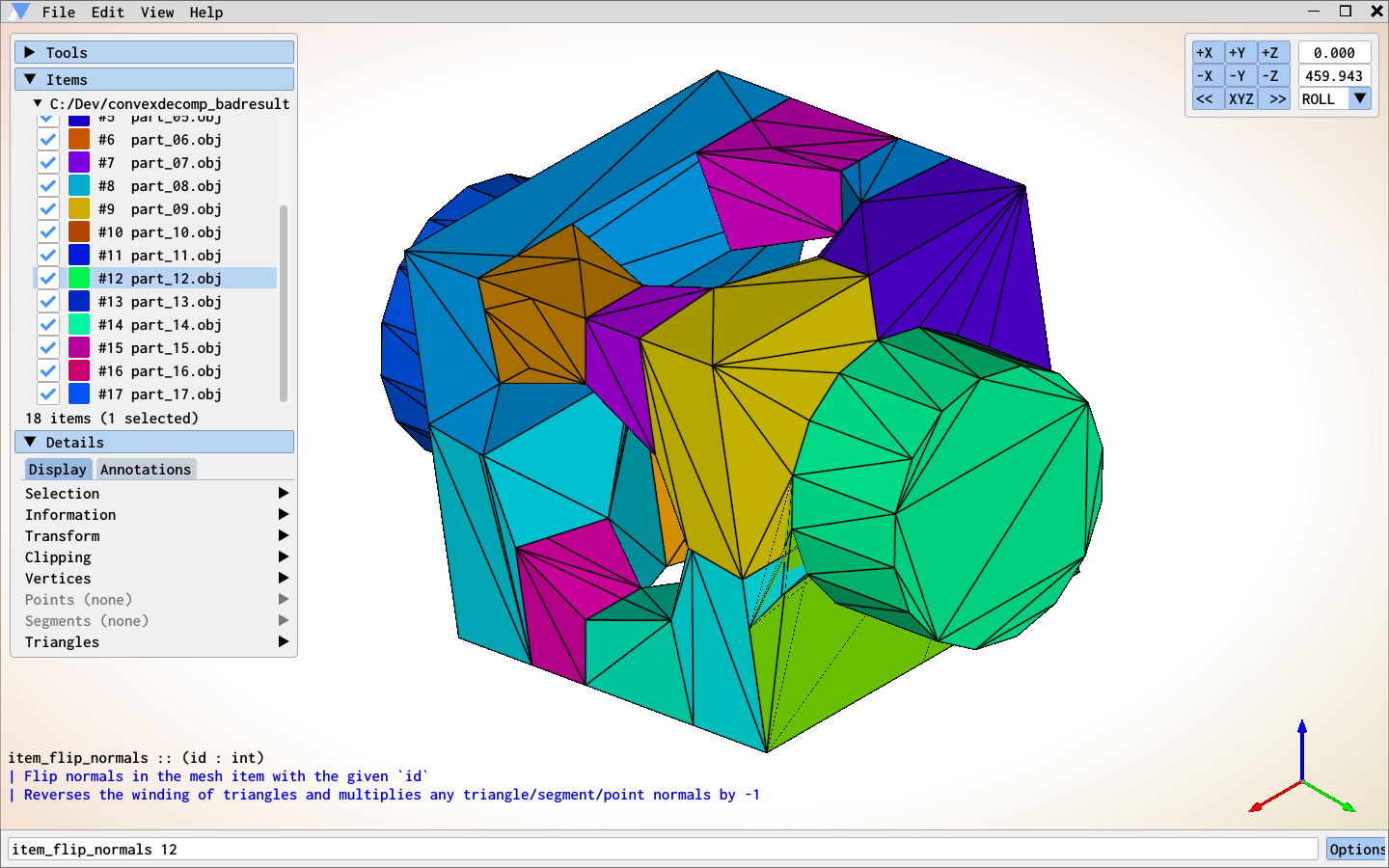Uncheck visibility of part_14.obj
Screen dimensions: 1389x868
(x=48, y=325)
